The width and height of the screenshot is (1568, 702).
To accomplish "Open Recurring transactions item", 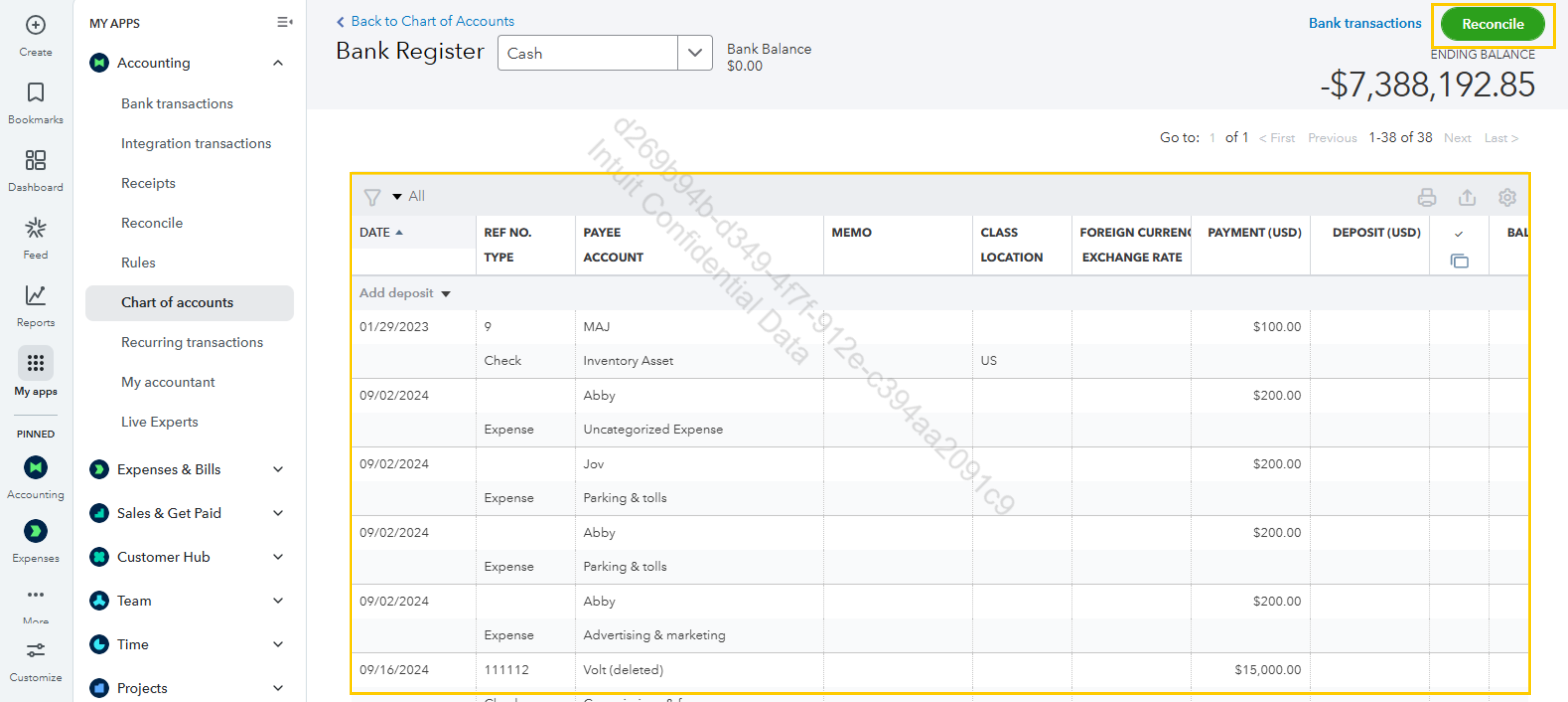I will tap(192, 342).
